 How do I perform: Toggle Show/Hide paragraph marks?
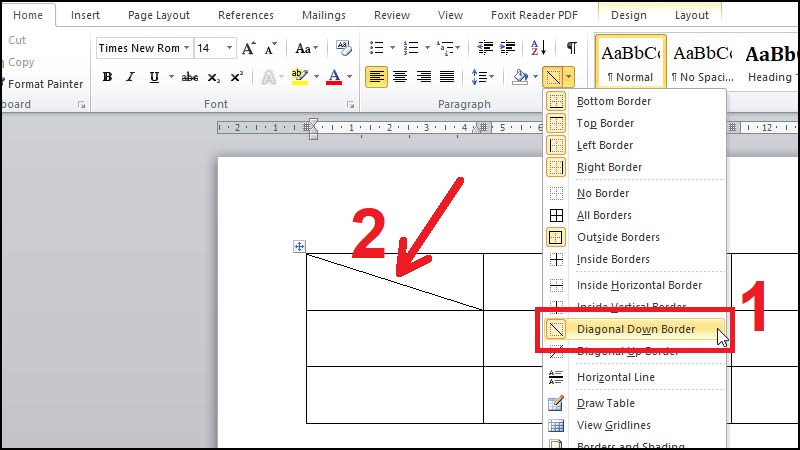coord(571,48)
